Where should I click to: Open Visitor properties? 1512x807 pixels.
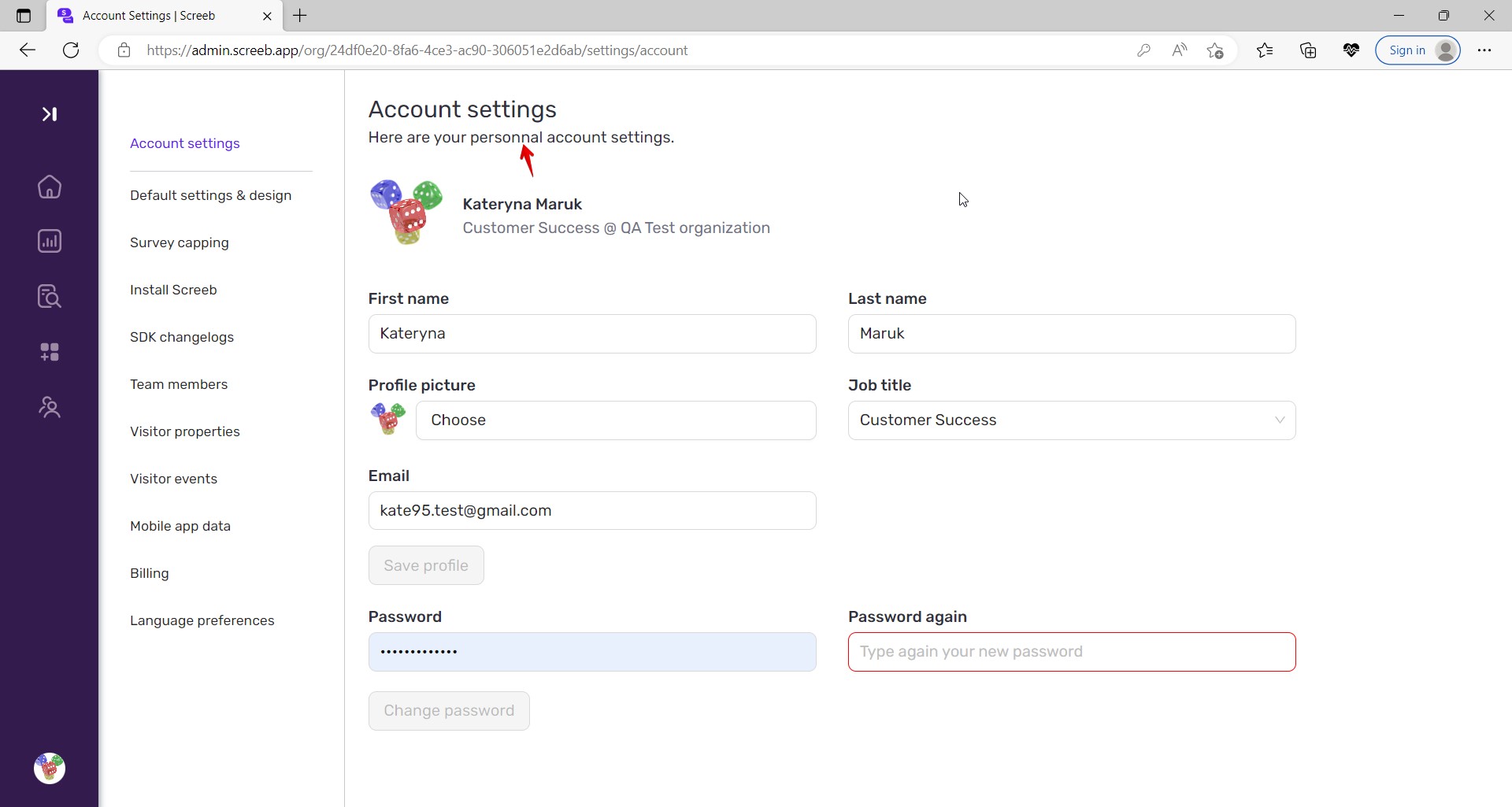click(x=185, y=431)
